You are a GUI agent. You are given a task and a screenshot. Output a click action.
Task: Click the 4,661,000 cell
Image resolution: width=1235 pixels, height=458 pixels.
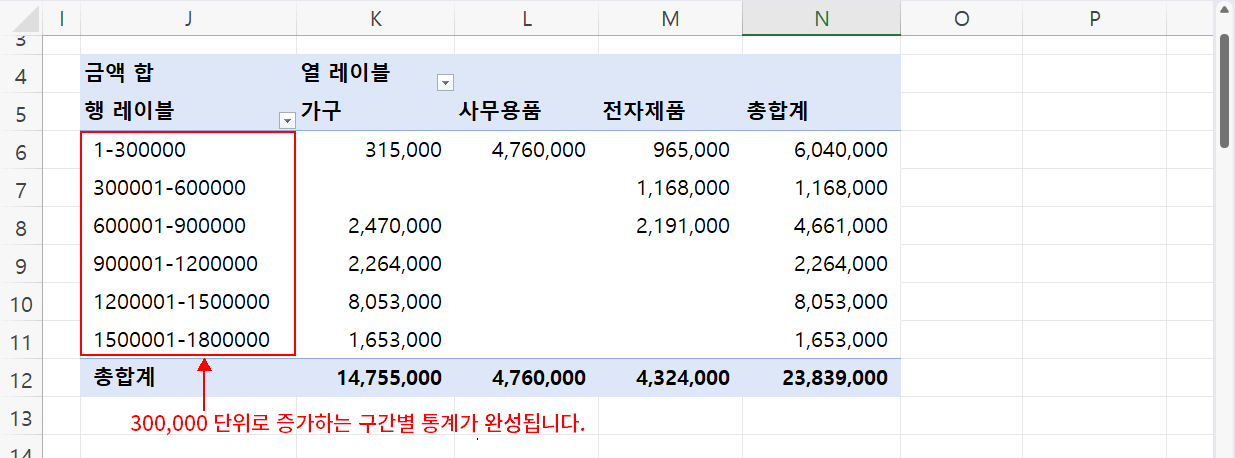point(821,225)
